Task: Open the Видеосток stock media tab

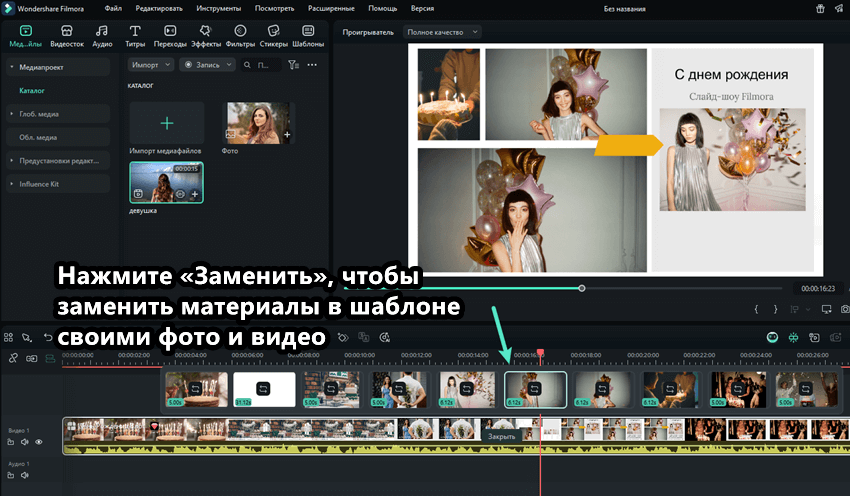Action: [x=67, y=36]
